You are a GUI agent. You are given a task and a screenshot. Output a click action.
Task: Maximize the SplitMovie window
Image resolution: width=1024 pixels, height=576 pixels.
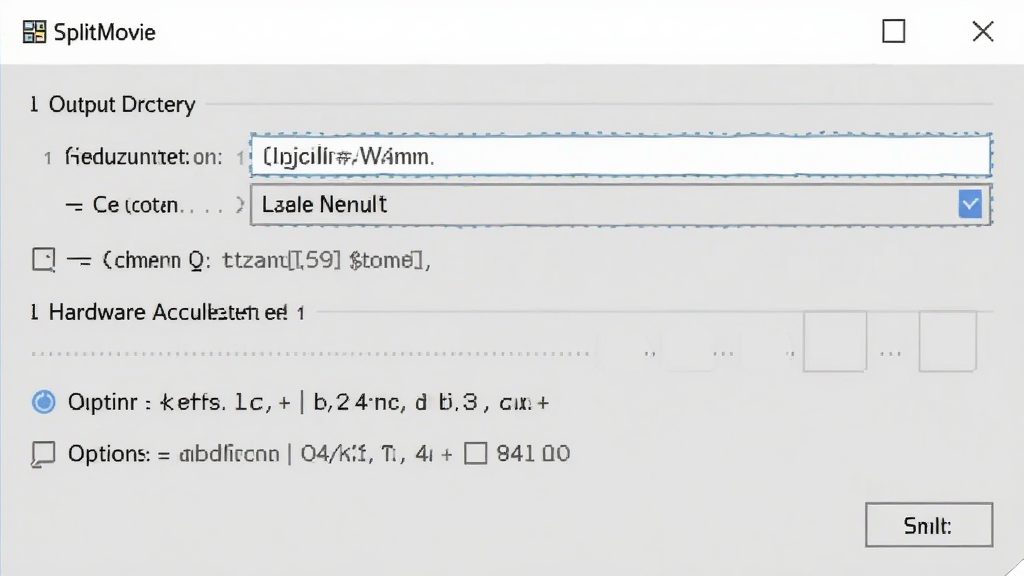(893, 31)
